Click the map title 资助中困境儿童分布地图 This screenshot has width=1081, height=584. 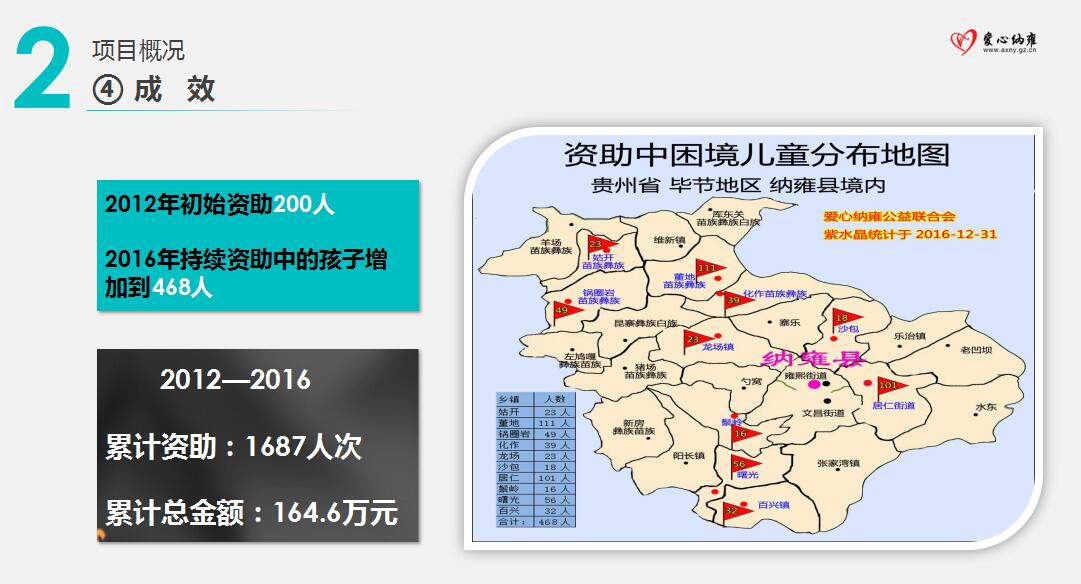757,154
